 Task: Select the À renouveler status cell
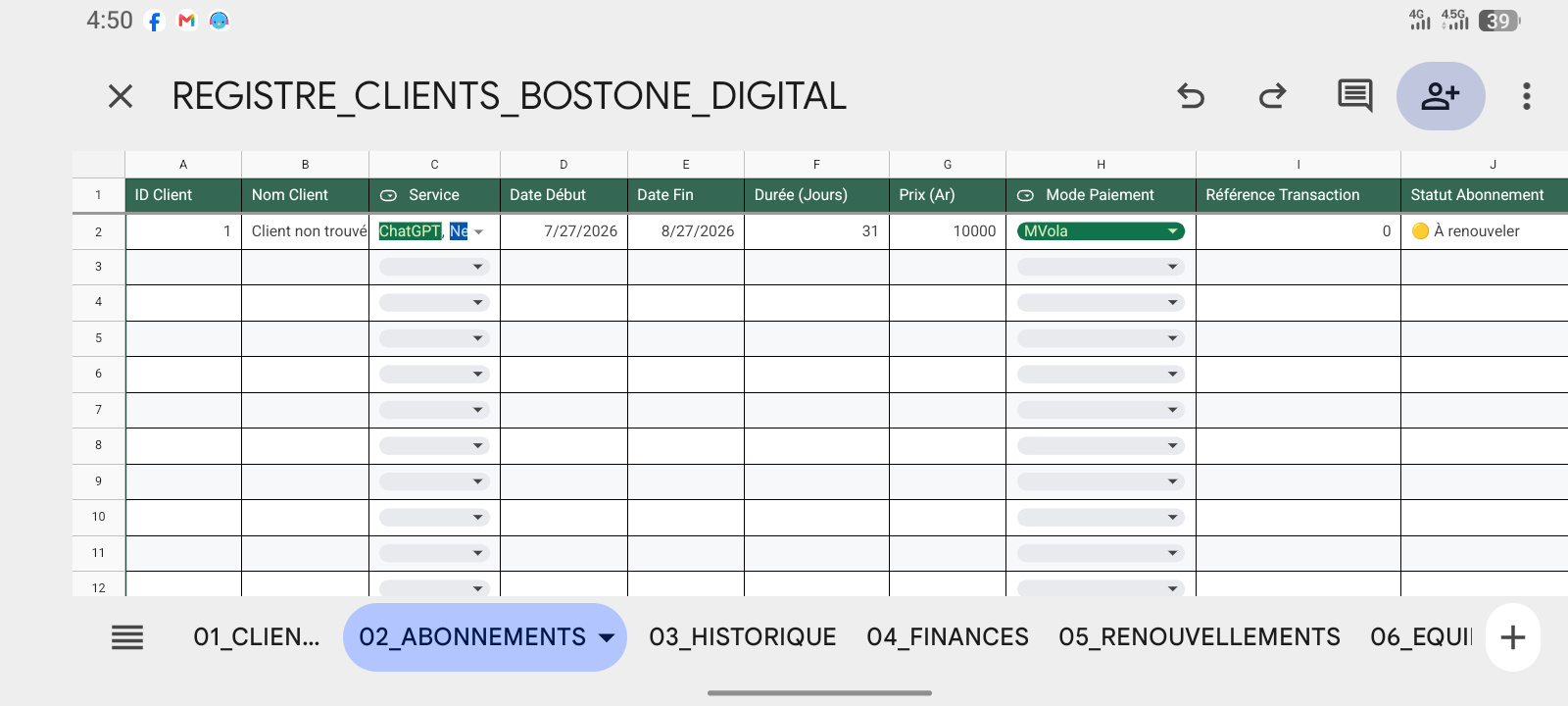tap(1485, 231)
